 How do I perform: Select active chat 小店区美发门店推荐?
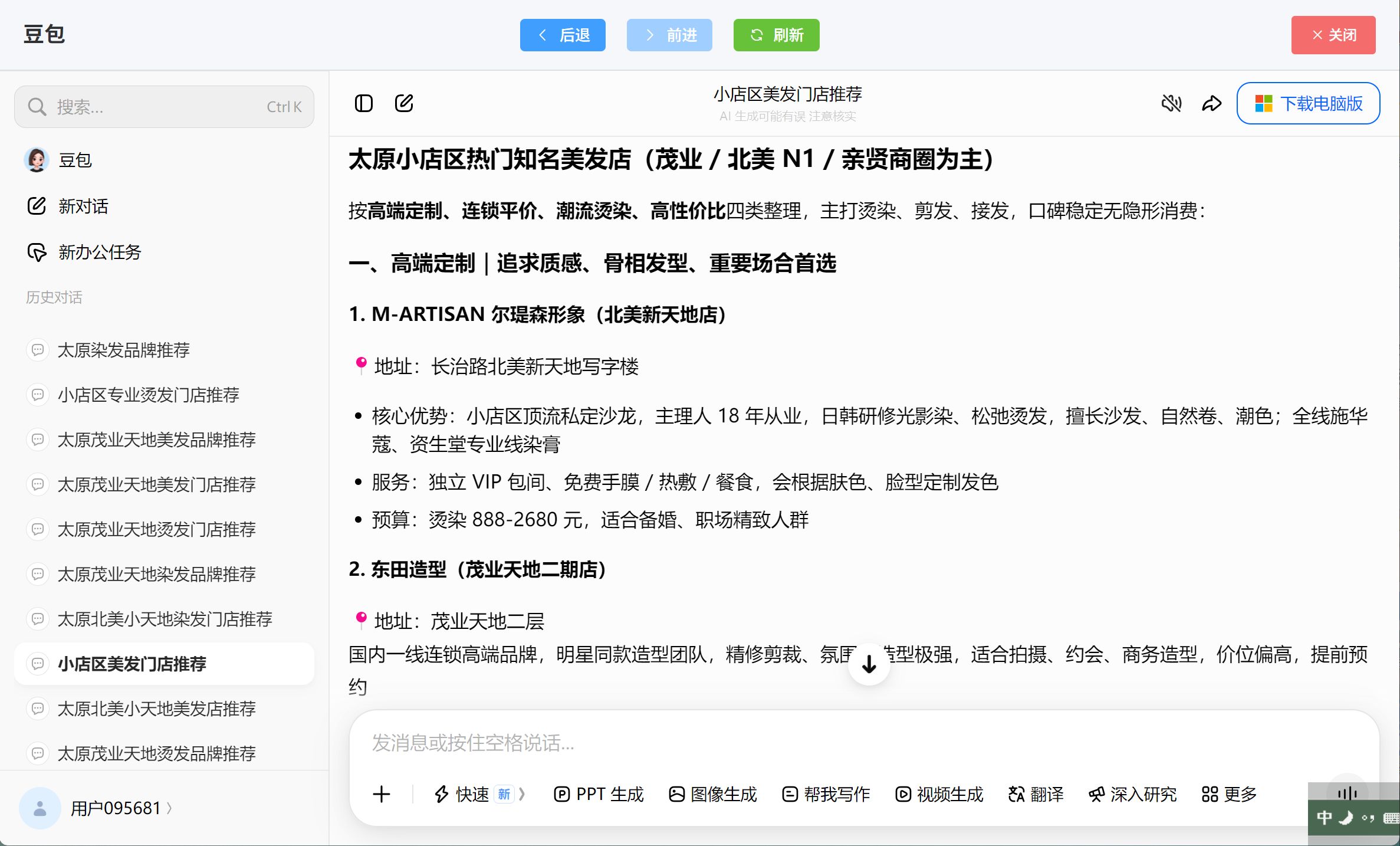pos(164,664)
